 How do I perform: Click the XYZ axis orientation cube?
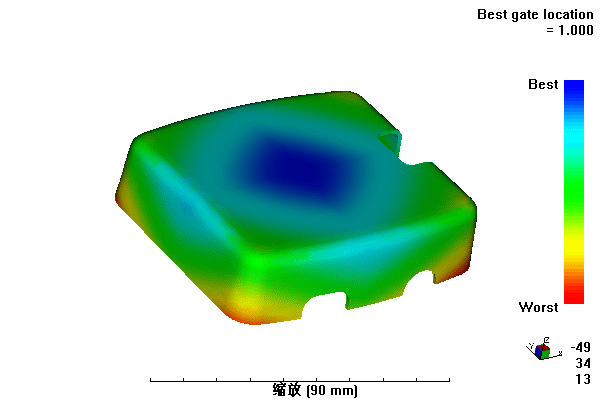(542, 349)
